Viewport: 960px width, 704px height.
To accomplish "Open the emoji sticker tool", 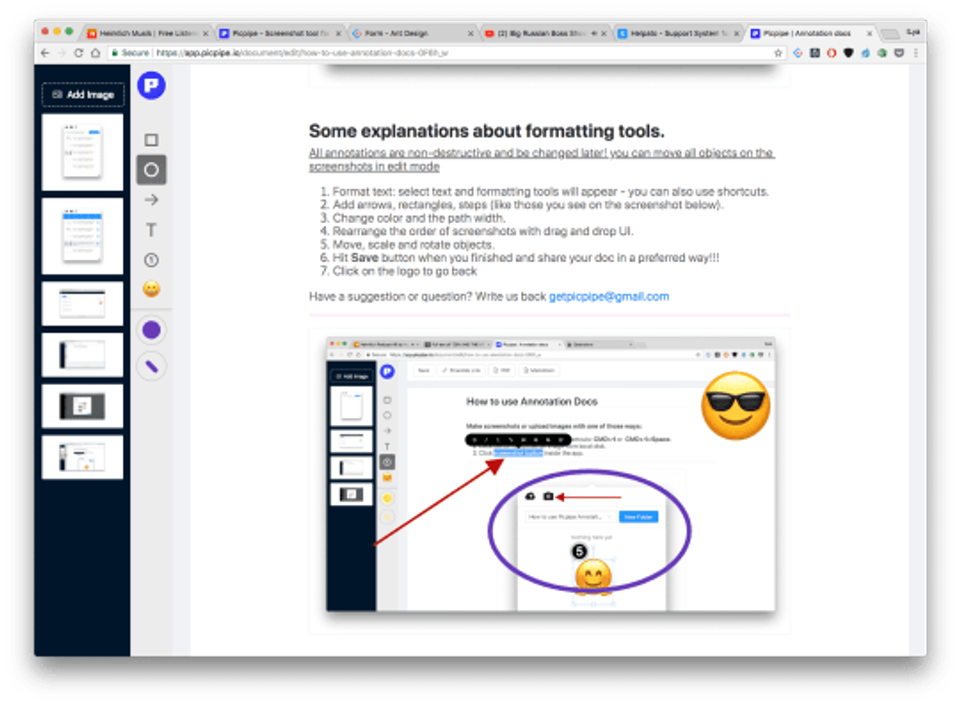I will [151, 290].
